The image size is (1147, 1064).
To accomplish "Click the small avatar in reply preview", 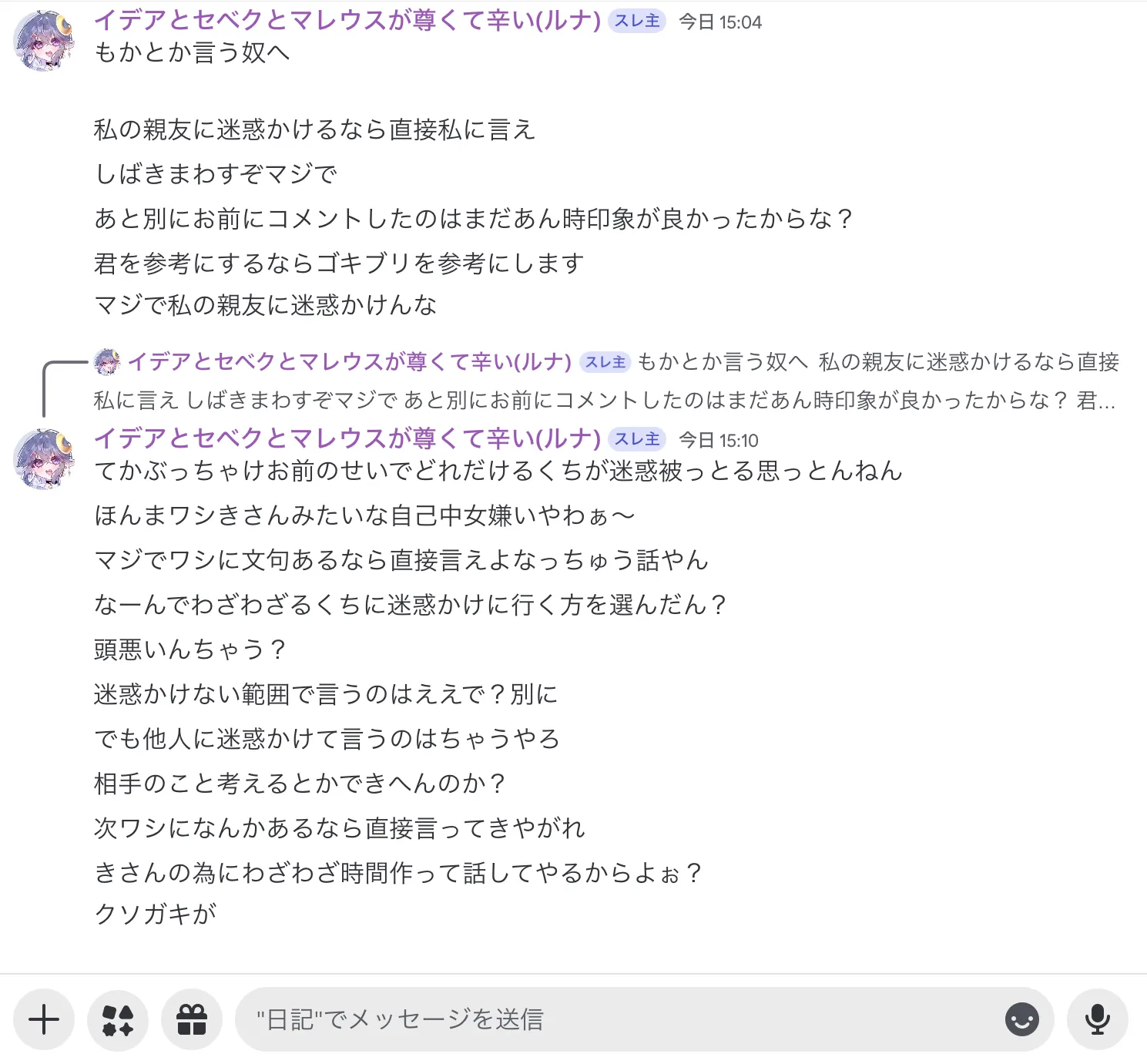I will (107, 361).
